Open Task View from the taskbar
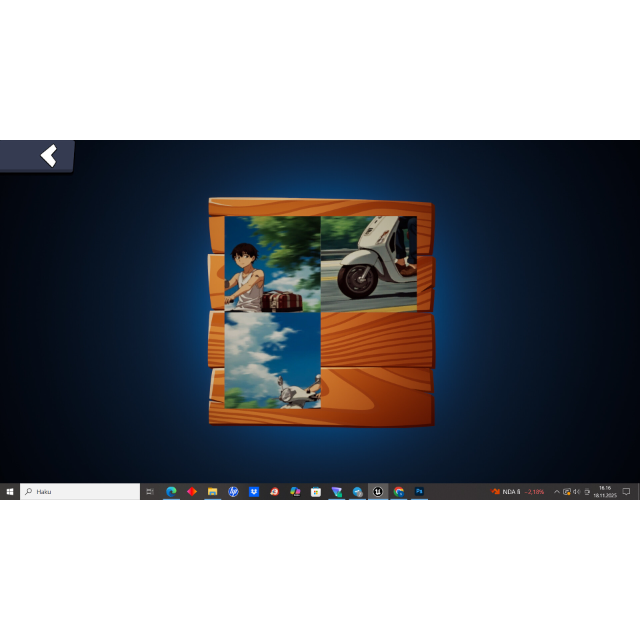This screenshot has height=640, width=640. (150, 492)
